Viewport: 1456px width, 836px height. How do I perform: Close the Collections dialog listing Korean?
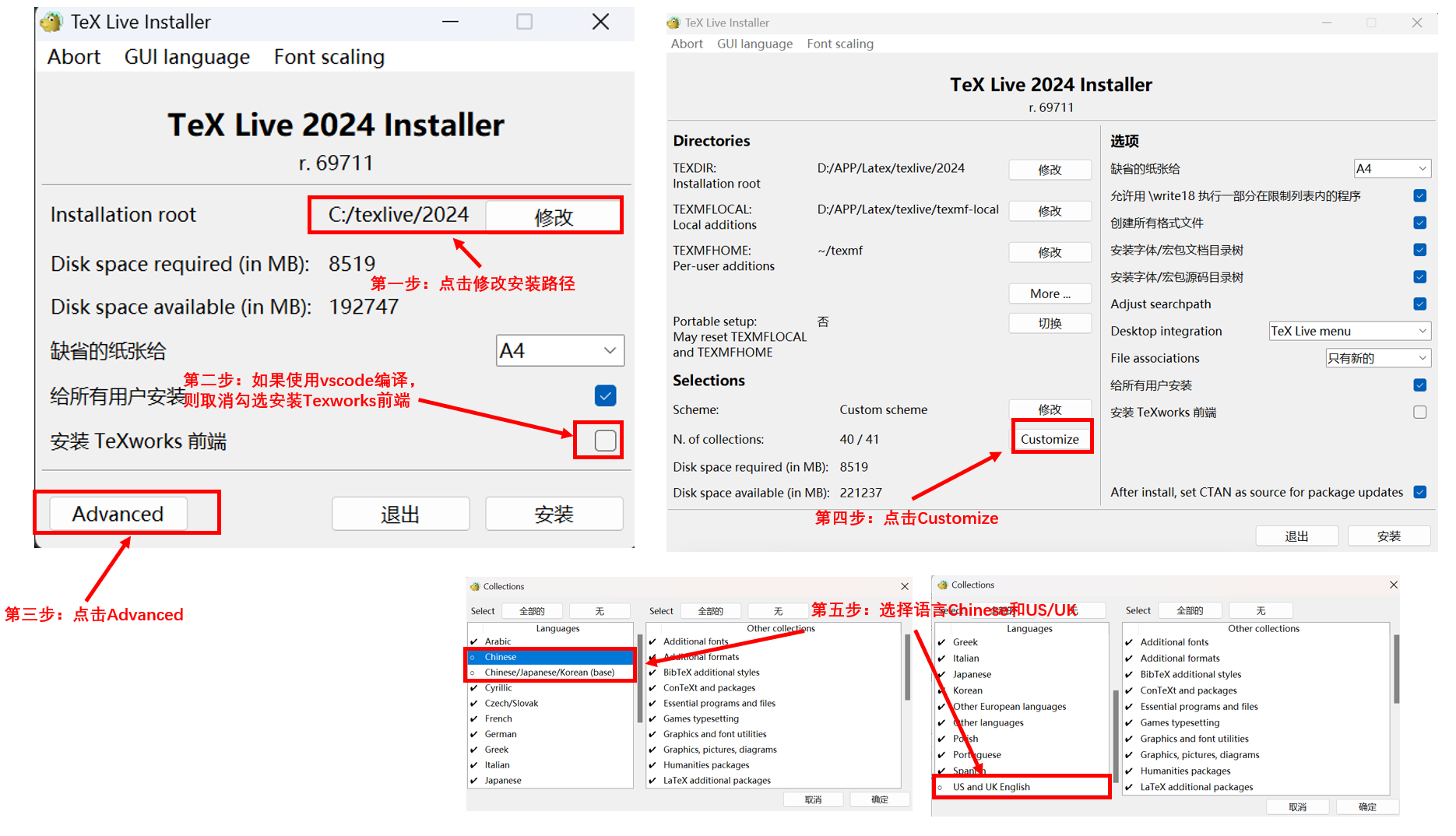click(x=1394, y=585)
